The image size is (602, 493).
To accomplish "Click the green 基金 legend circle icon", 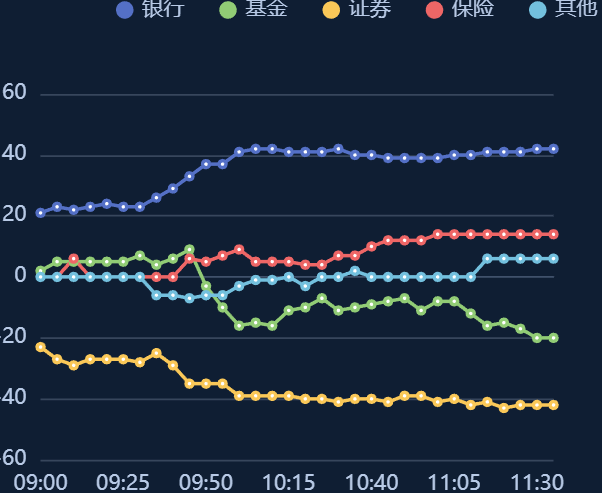I will (228, 10).
